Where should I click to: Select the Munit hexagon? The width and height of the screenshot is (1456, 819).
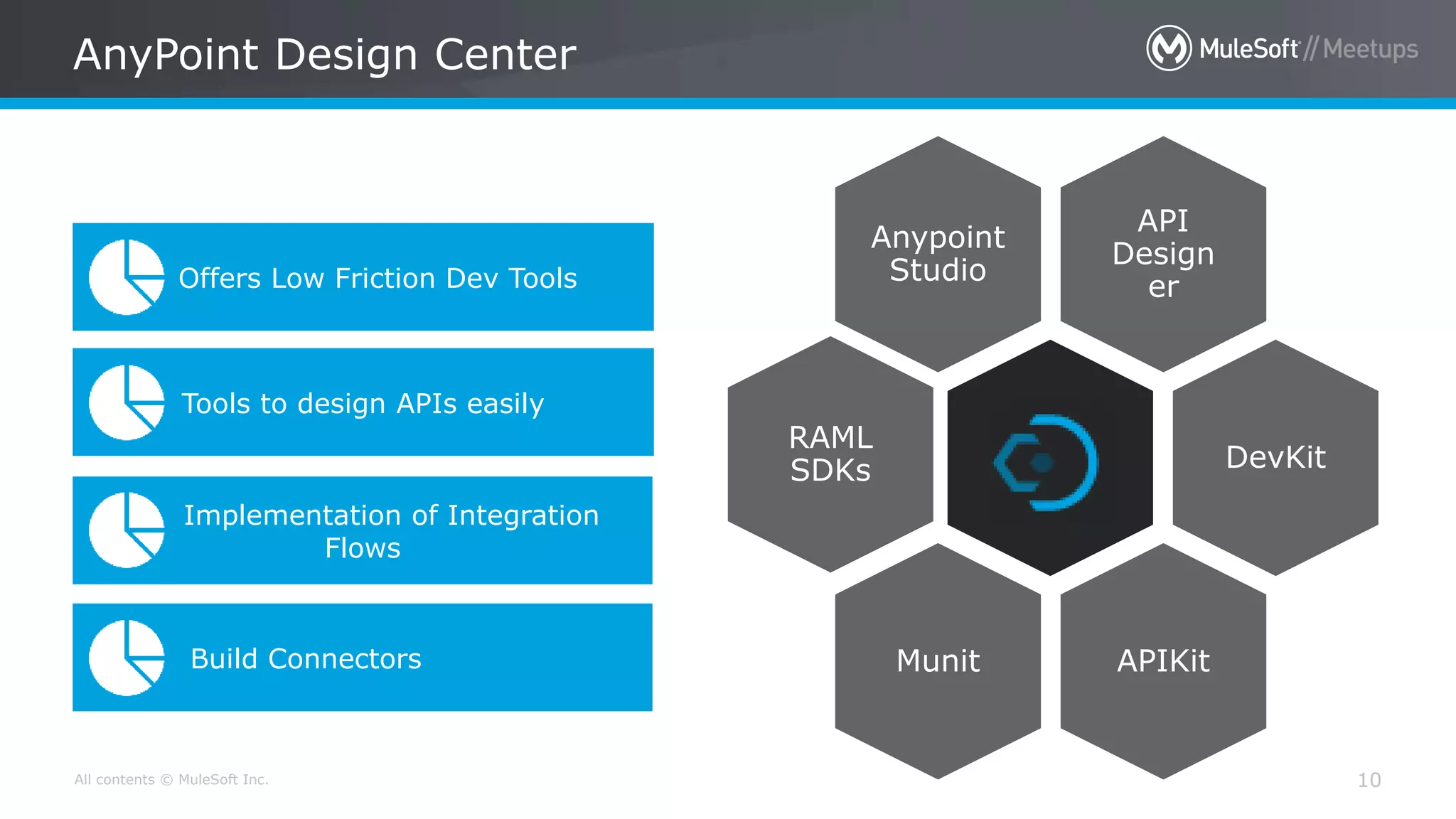coord(937,661)
